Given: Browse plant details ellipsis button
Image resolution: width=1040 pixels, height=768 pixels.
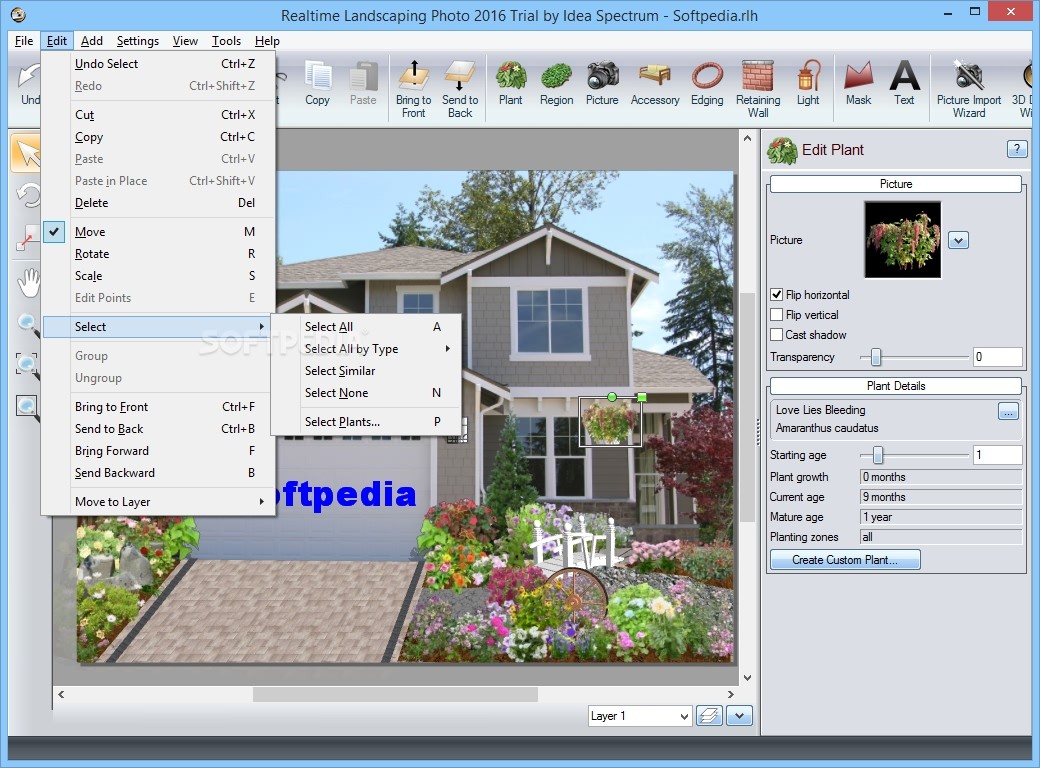Looking at the screenshot, I should click(1008, 411).
